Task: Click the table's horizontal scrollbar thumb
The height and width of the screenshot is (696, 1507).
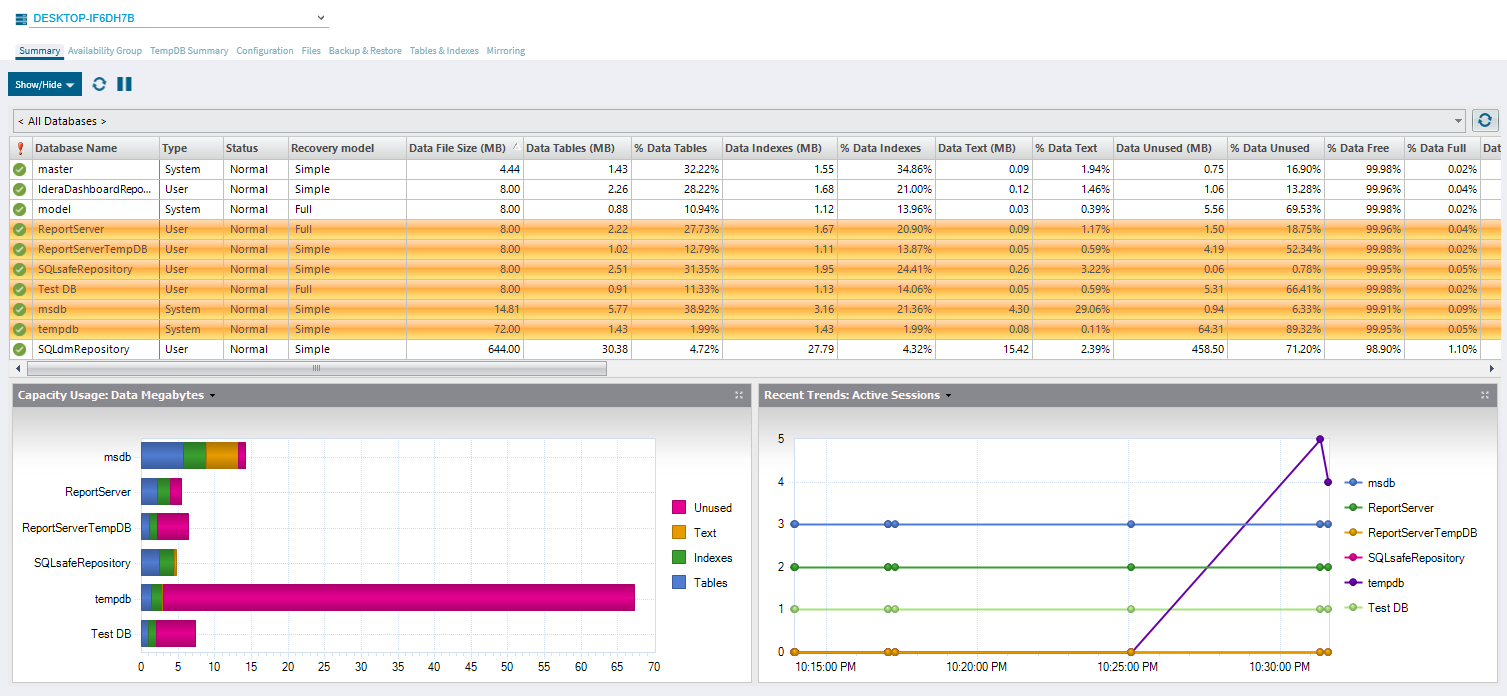Action: coord(316,368)
